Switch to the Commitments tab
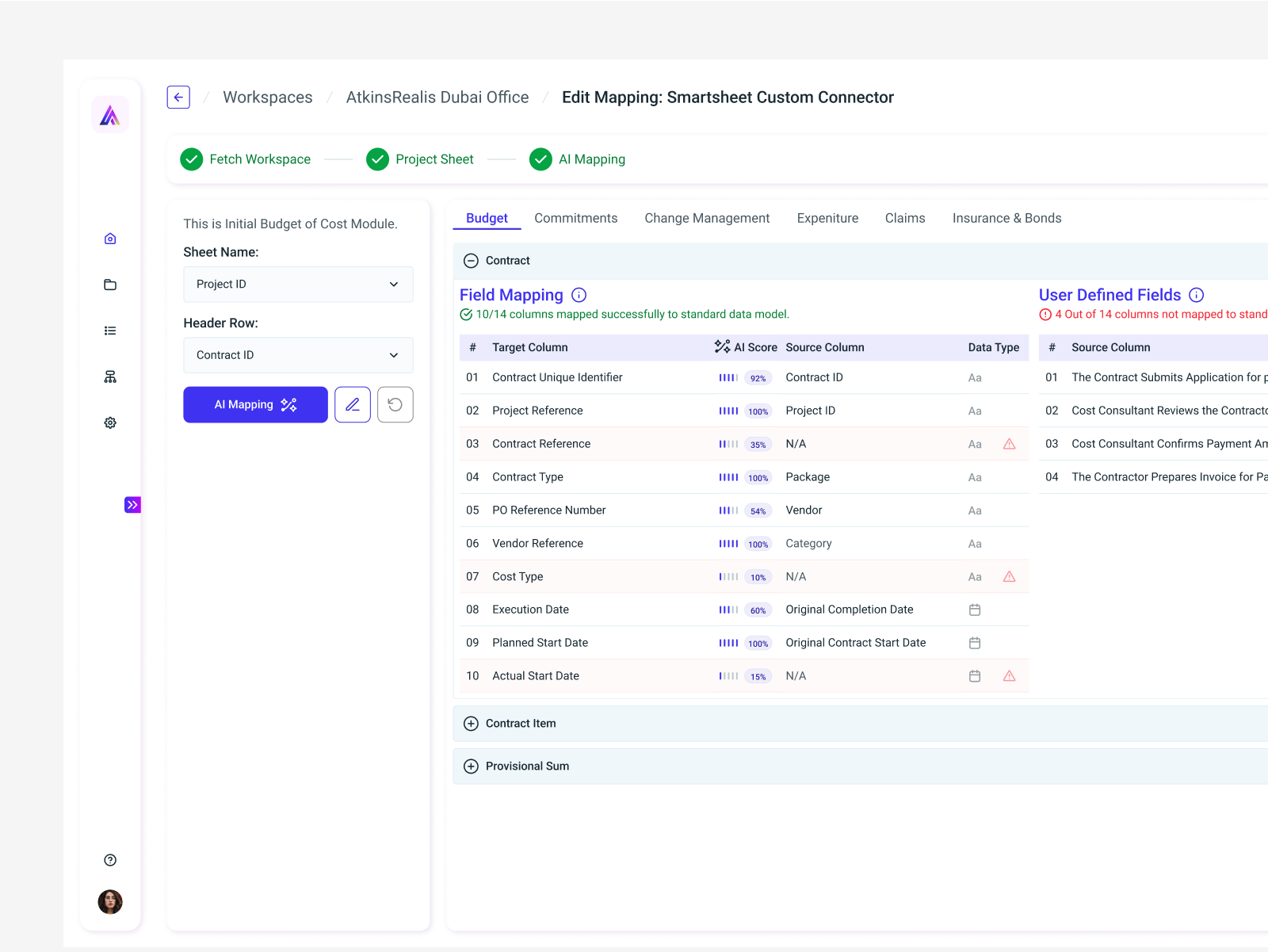This screenshot has width=1268, height=952. pos(576,218)
